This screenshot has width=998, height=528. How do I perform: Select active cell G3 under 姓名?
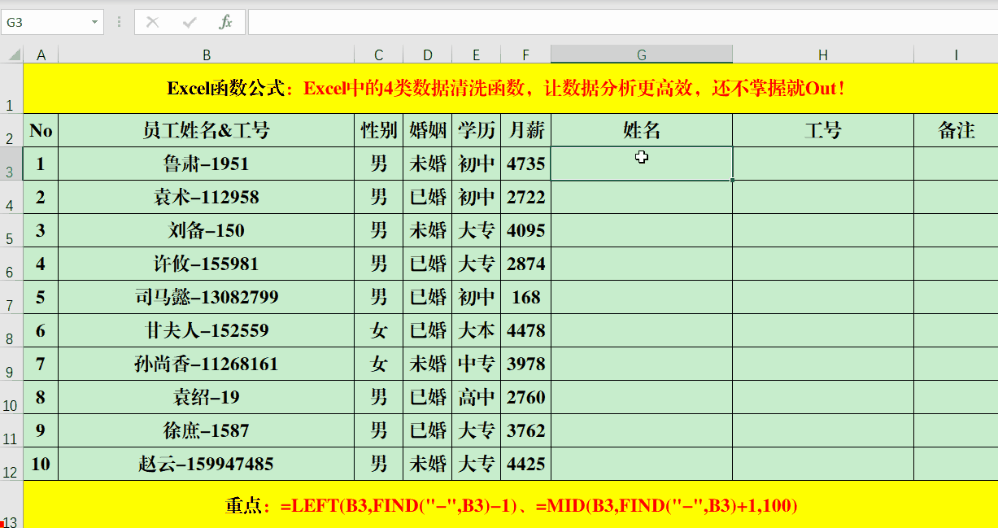pyautogui.click(x=642, y=163)
